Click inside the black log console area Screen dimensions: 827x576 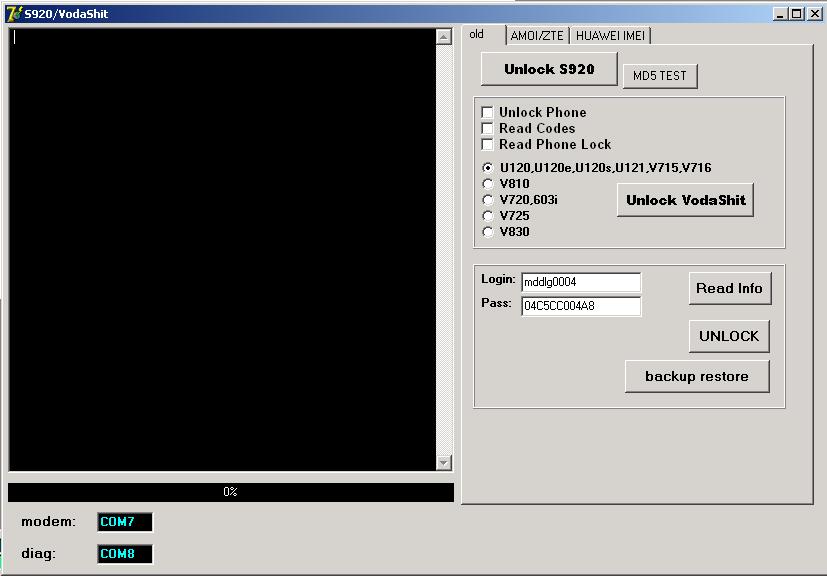223,249
